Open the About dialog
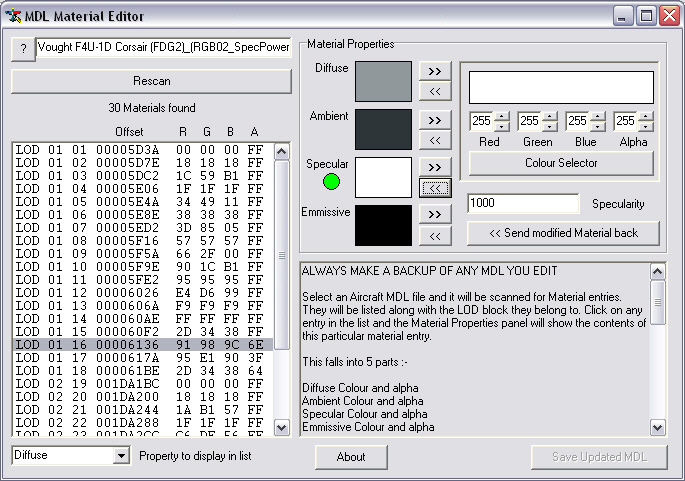The width and height of the screenshot is (685, 481). tap(351, 457)
